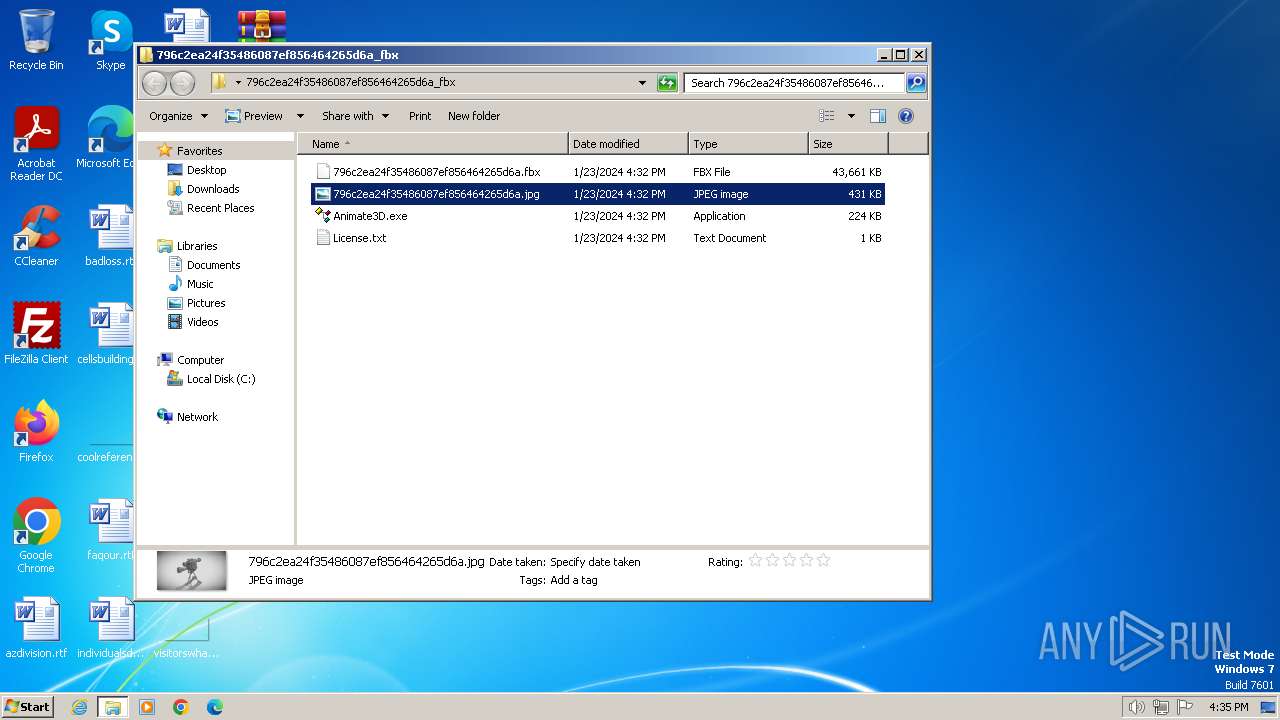Open FileZilla Client shortcut
This screenshot has height=720, width=1280.
click(36, 334)
